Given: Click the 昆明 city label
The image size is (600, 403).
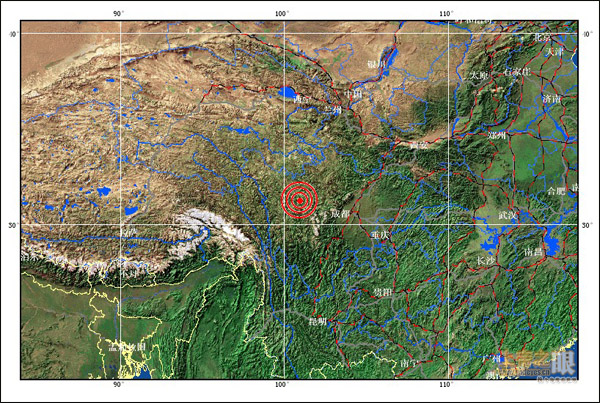Looking at the screenshot, I should [318, 321].
